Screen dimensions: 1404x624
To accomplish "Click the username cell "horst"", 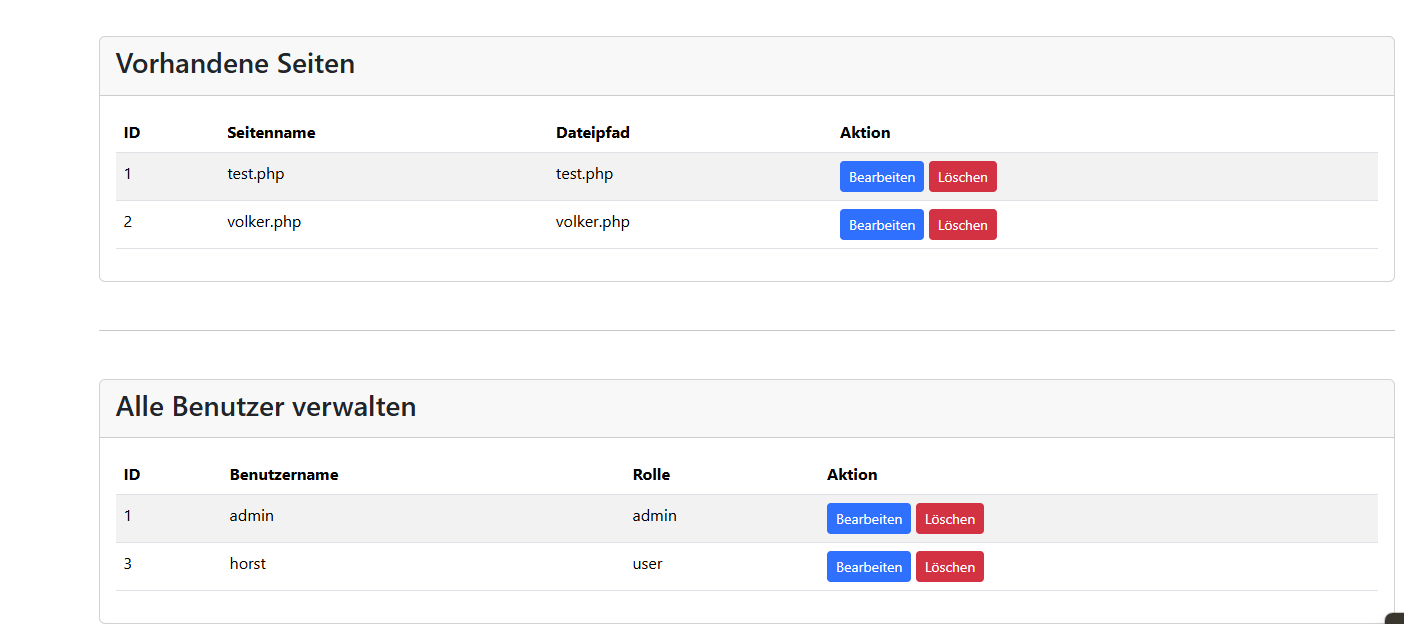I will click(x=248, y=564).
